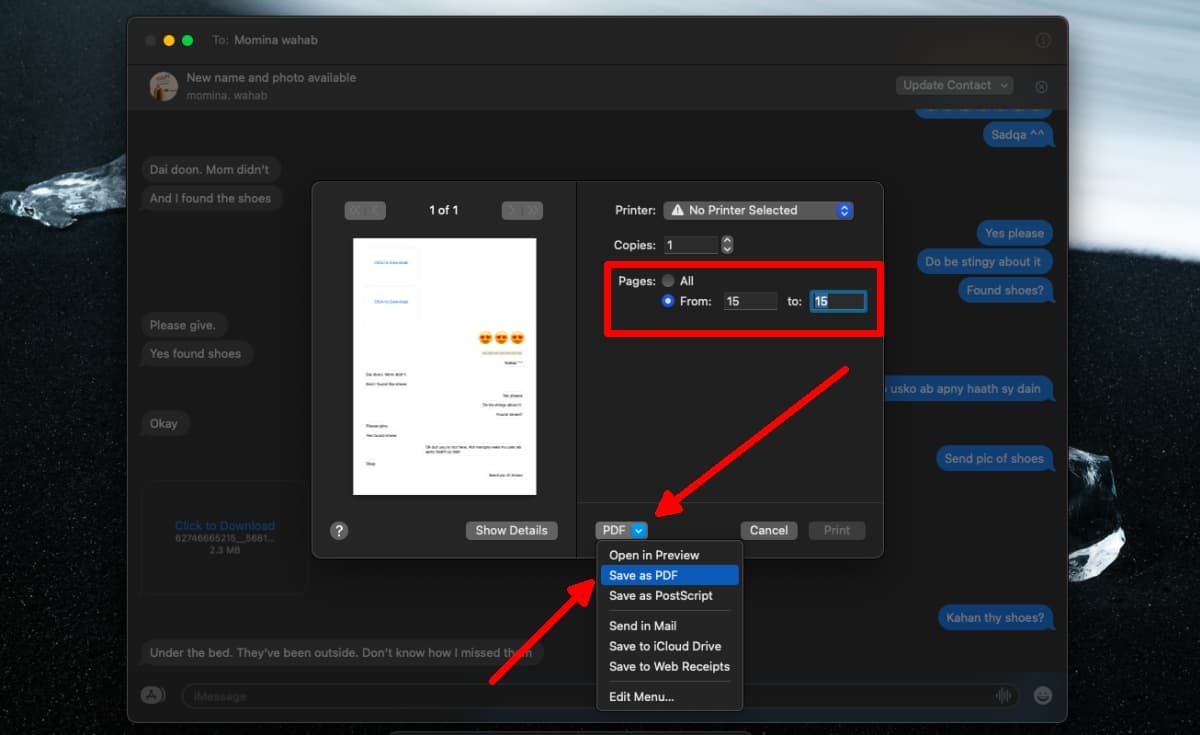Open the emoji picker in message bar
This screenshot has height=735, width=1200.
click(x=1043, y=696)
